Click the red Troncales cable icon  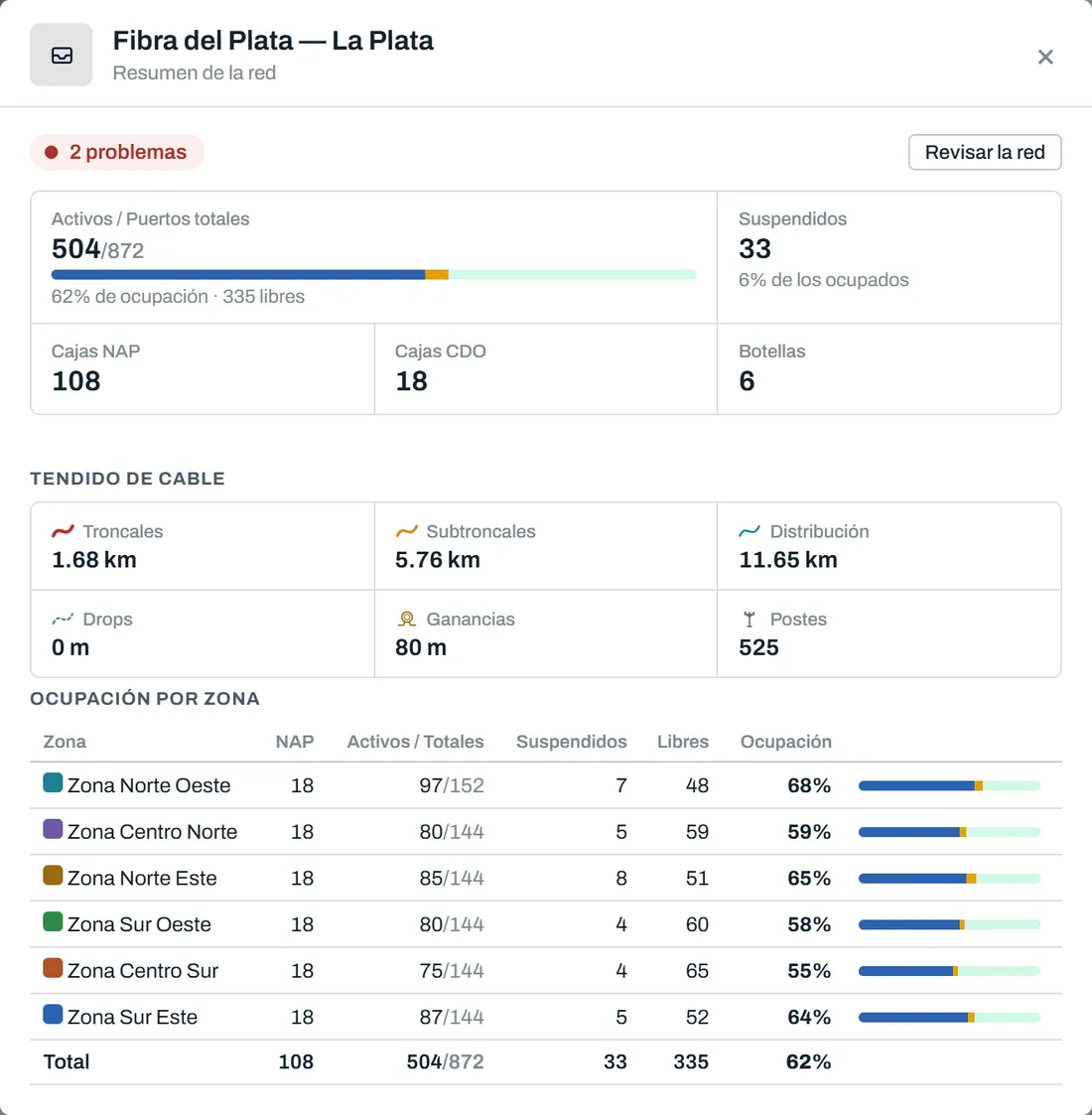[x=63, y=531]
